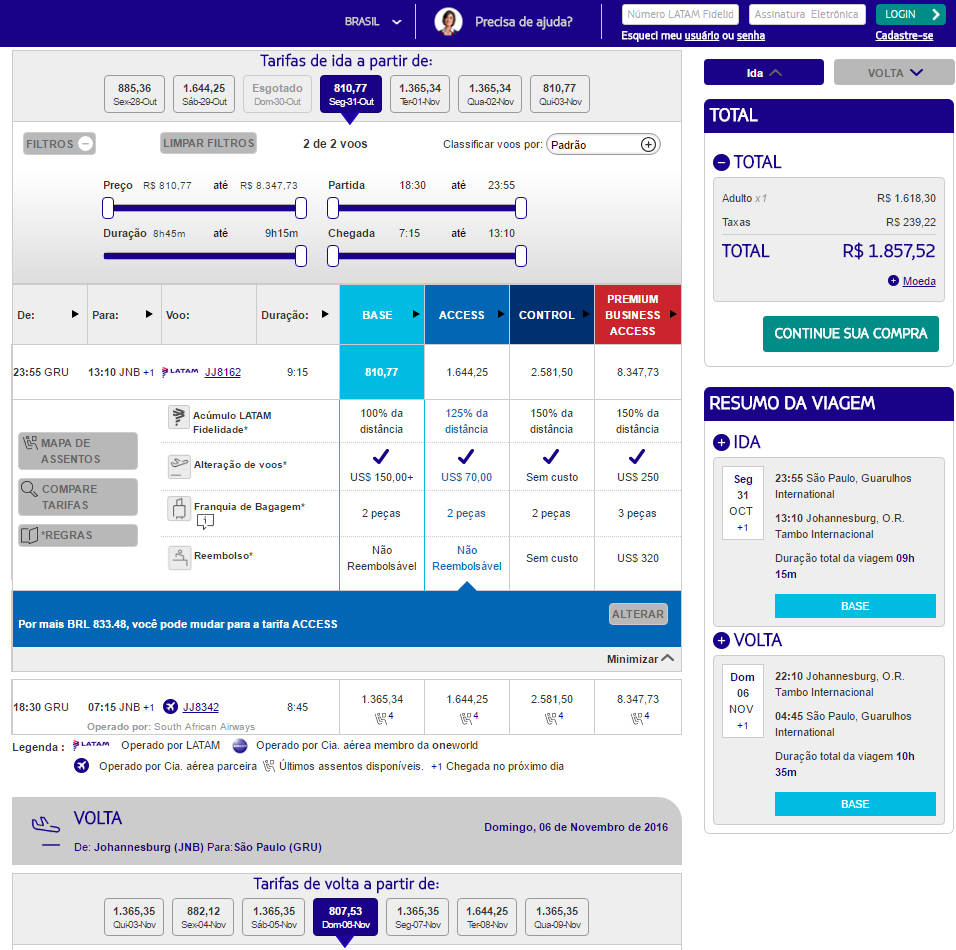The width and height of the screenshot is (956, 950).
Task: Open the *REGRAS fare rules
Action: click(77, 535)
